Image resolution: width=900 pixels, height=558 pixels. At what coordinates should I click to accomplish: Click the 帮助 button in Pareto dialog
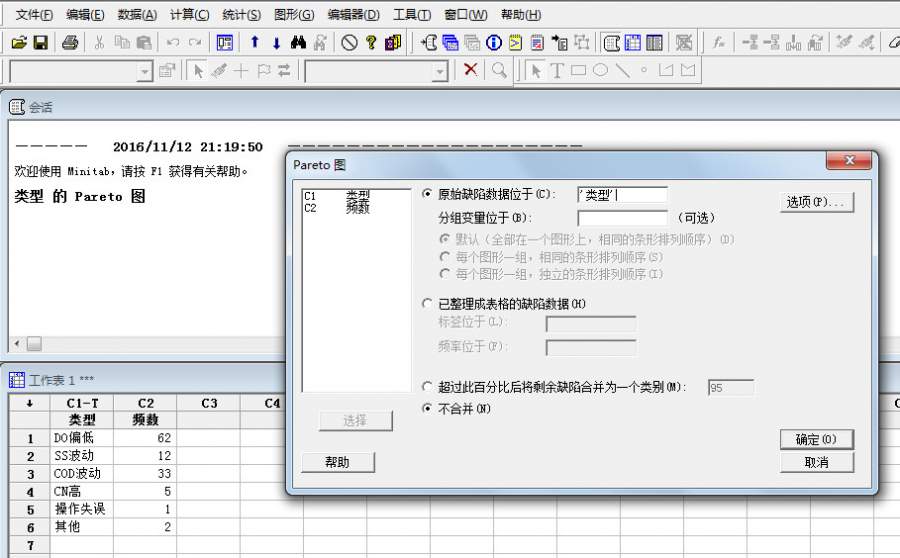[x=338, y=462]
